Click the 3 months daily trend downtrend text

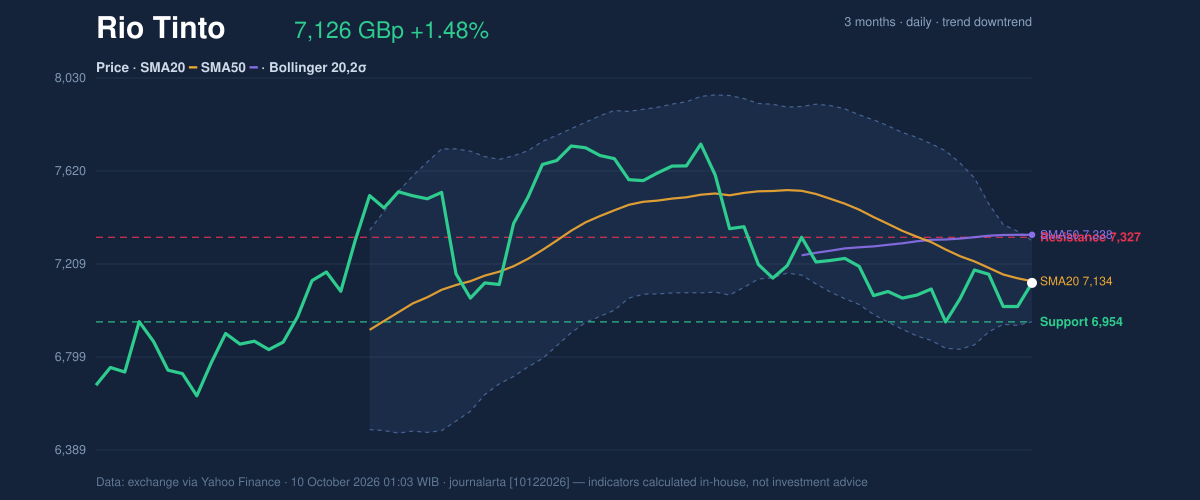point(938,22)
